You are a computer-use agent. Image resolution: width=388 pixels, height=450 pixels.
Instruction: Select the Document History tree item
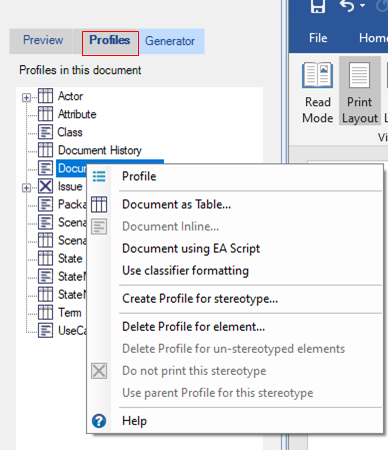tap(100, 150)
